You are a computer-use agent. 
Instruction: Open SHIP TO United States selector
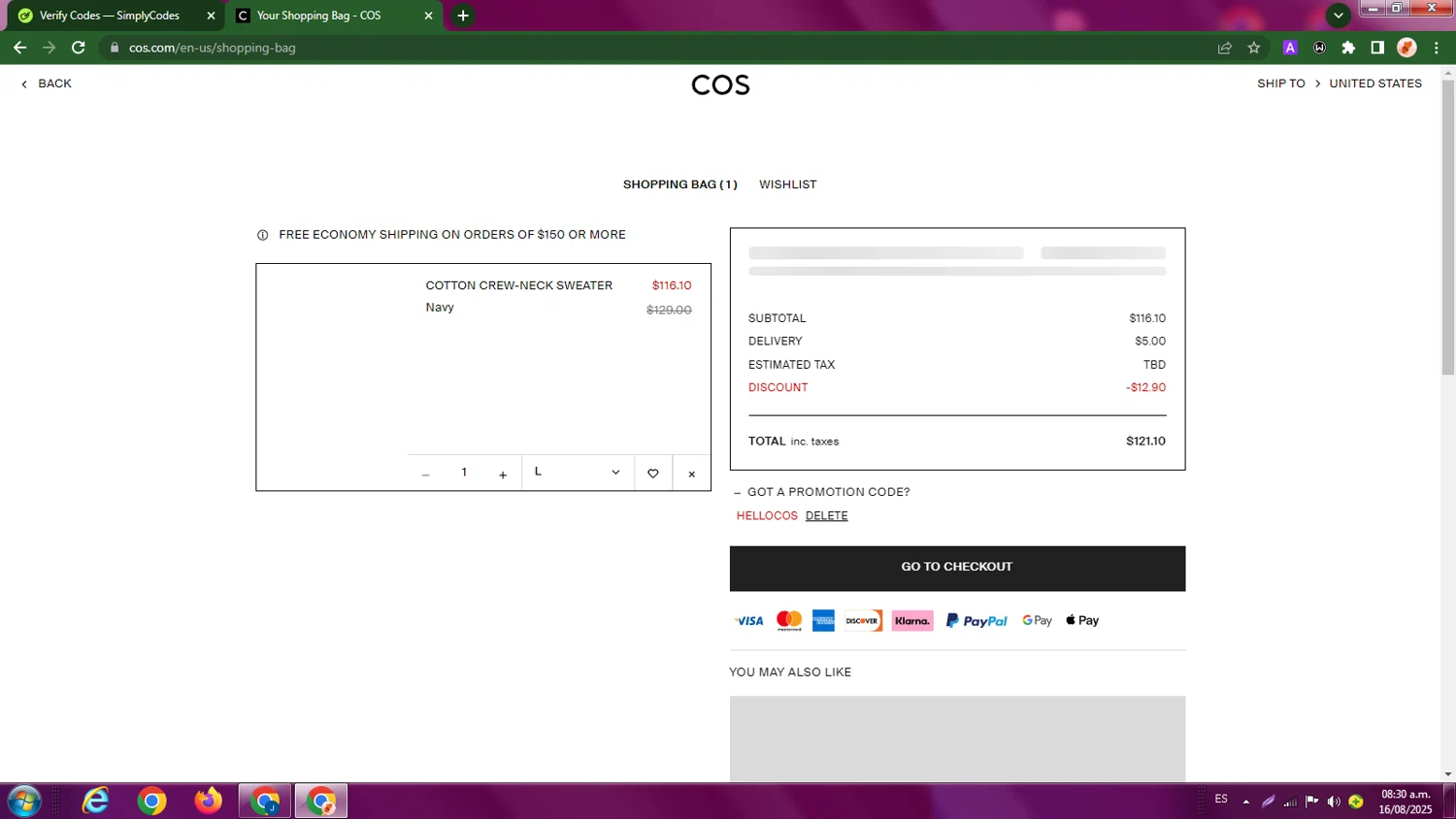pos(1340,83)
